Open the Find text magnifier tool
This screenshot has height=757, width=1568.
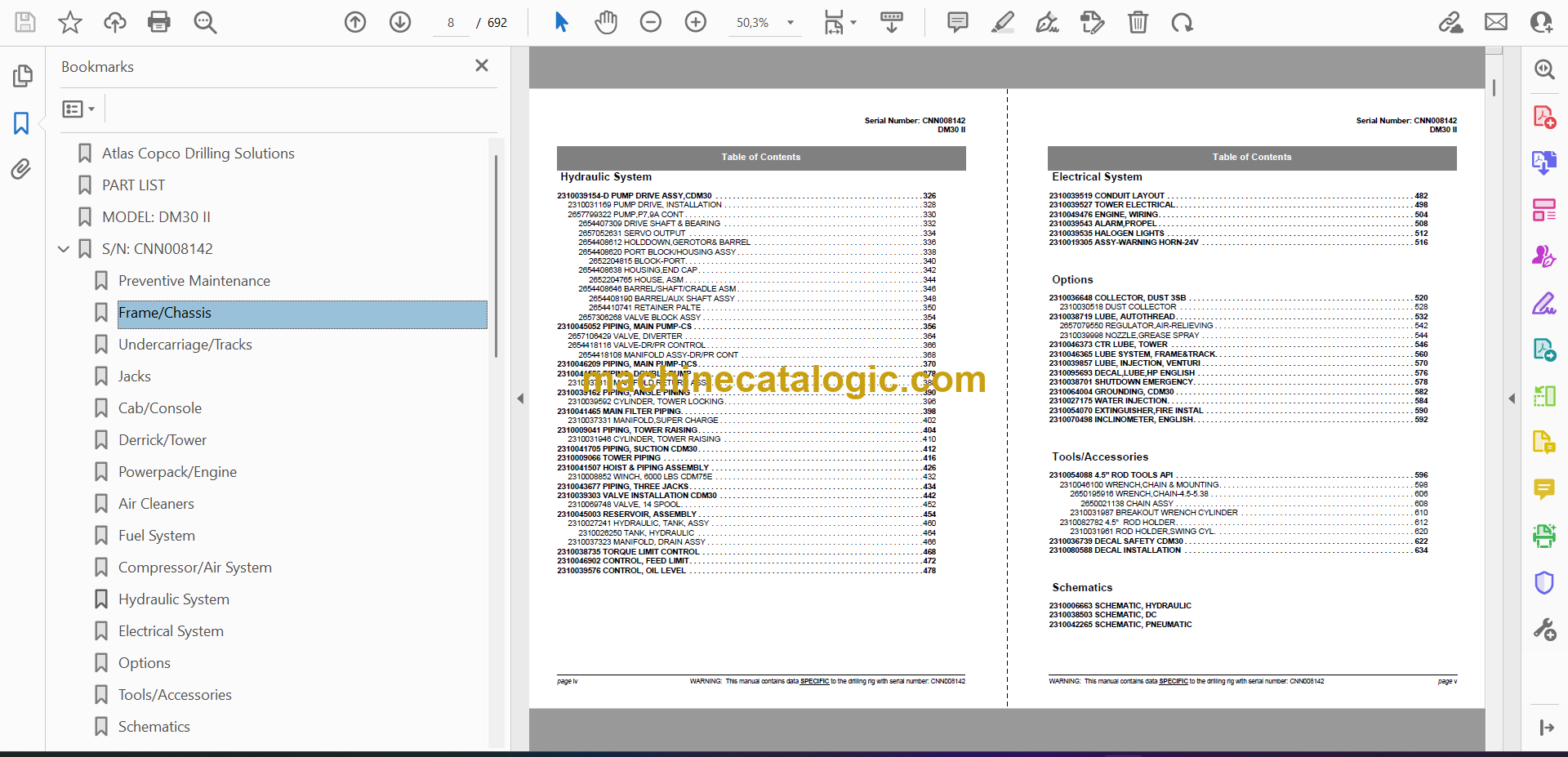[205, 22]
